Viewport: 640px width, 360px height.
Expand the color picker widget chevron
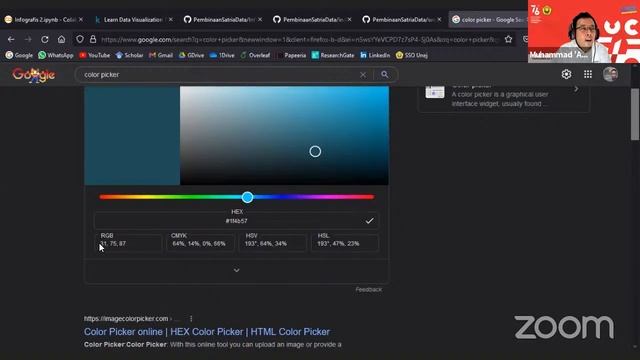click(236, 271)
